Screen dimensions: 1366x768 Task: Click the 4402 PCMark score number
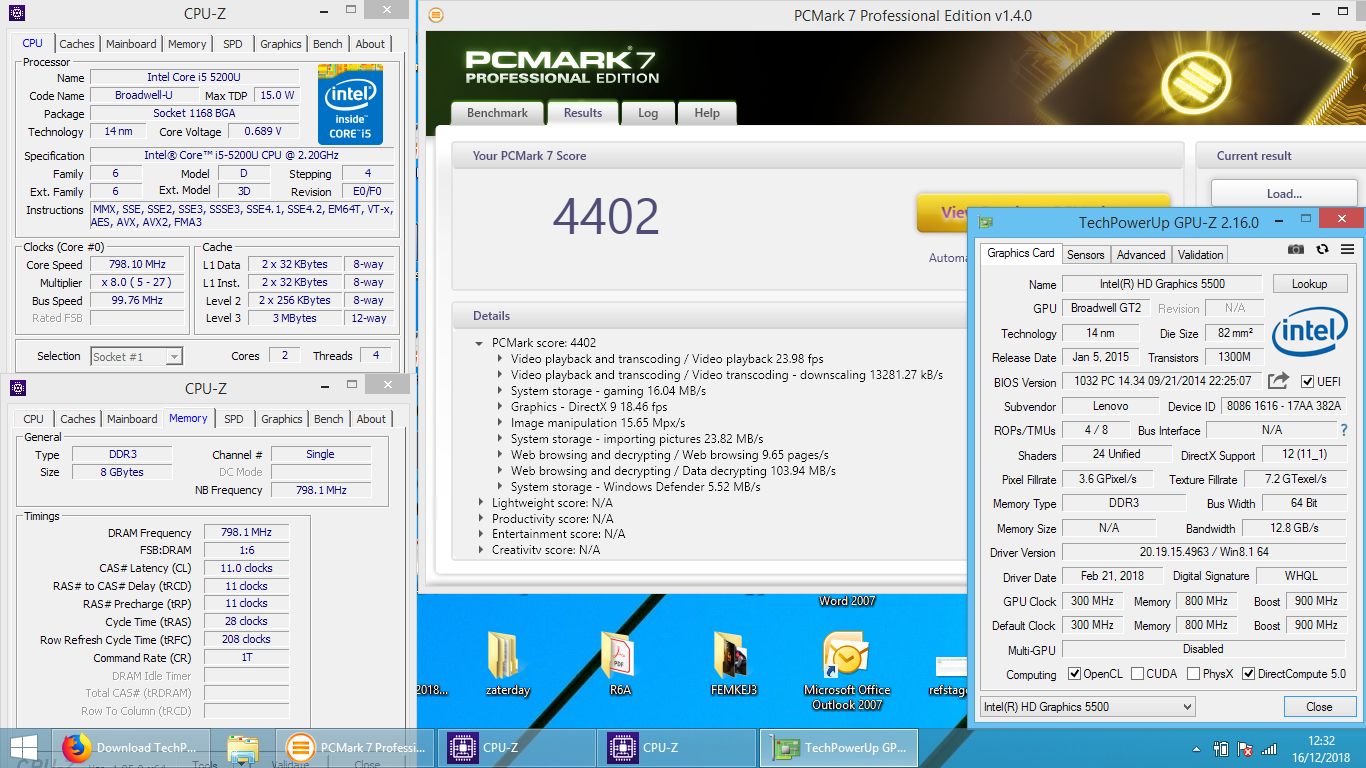pos(606,217)
